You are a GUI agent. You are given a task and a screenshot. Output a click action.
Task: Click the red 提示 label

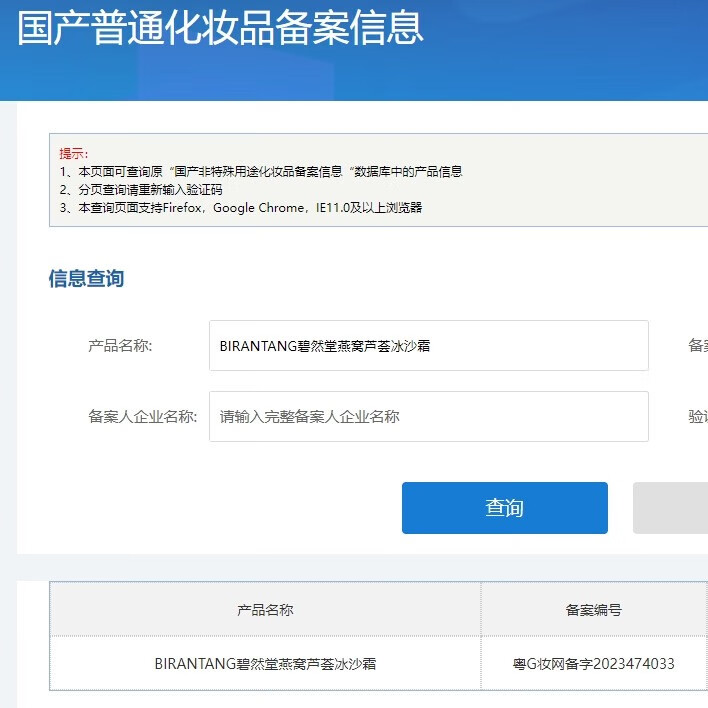pyautogui.click(x=74, y=154)
